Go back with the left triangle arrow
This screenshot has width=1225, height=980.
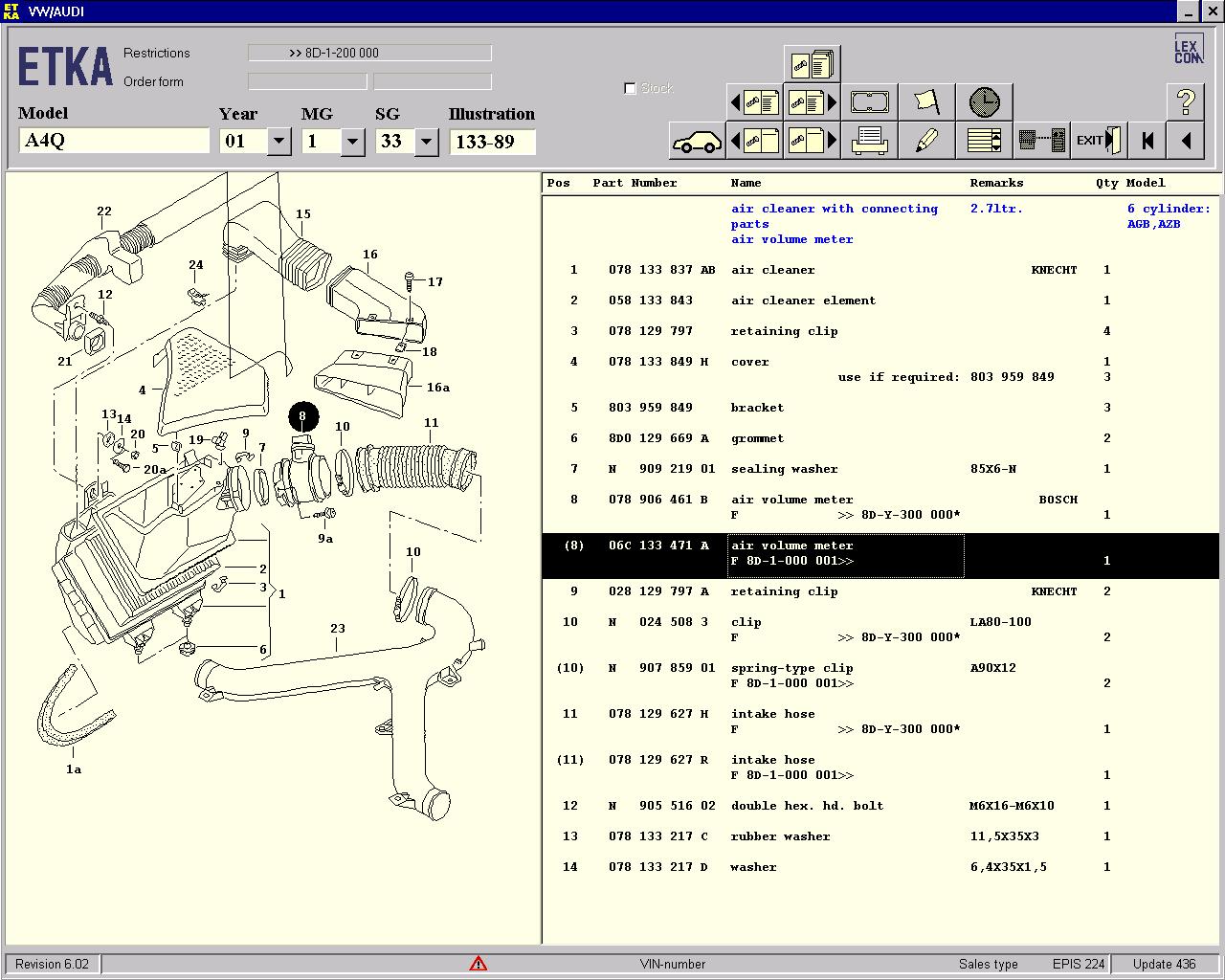tap(1186, 141)
